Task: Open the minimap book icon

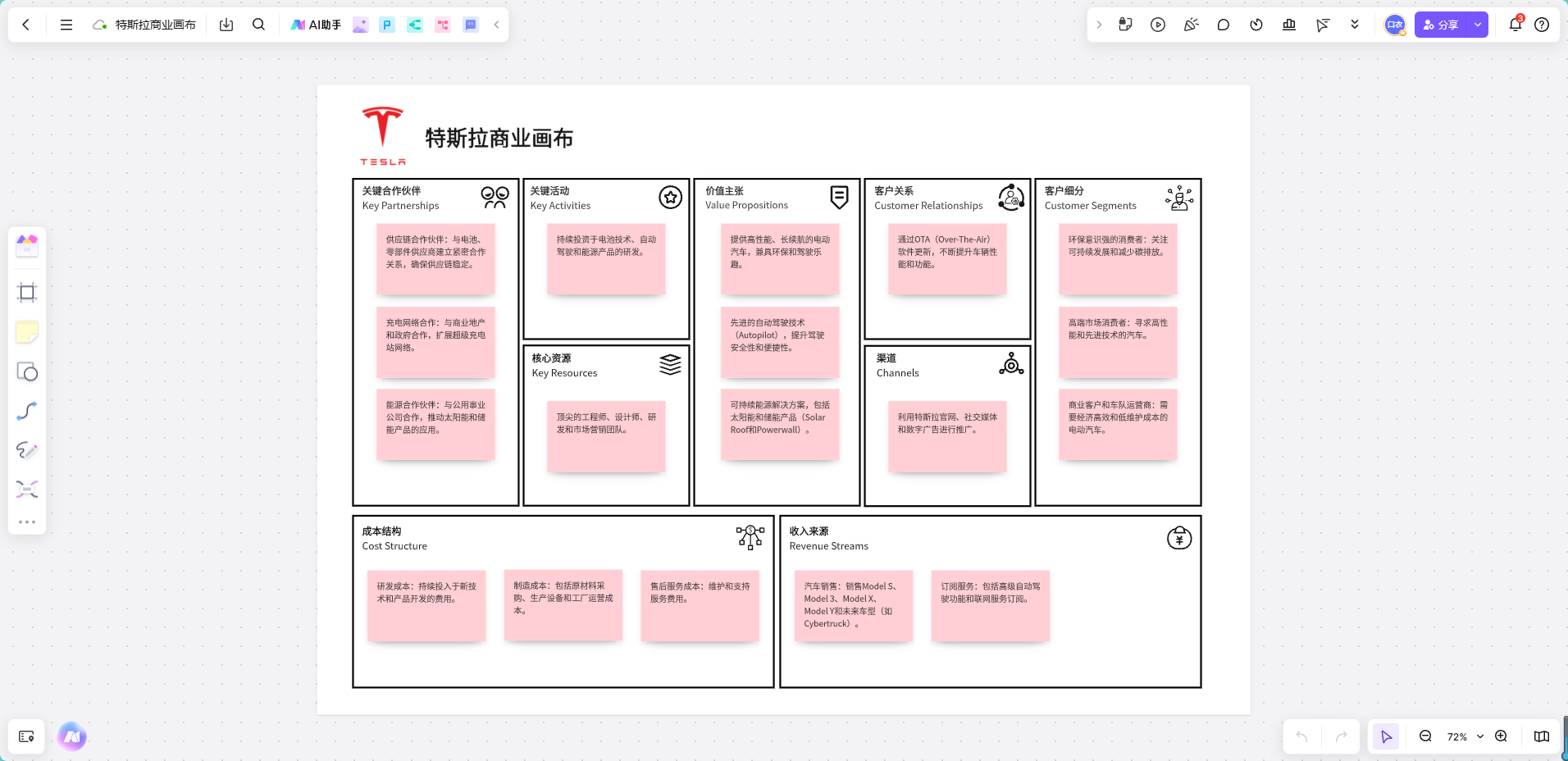Action: pyautogui.click(x=1542, y=736)
